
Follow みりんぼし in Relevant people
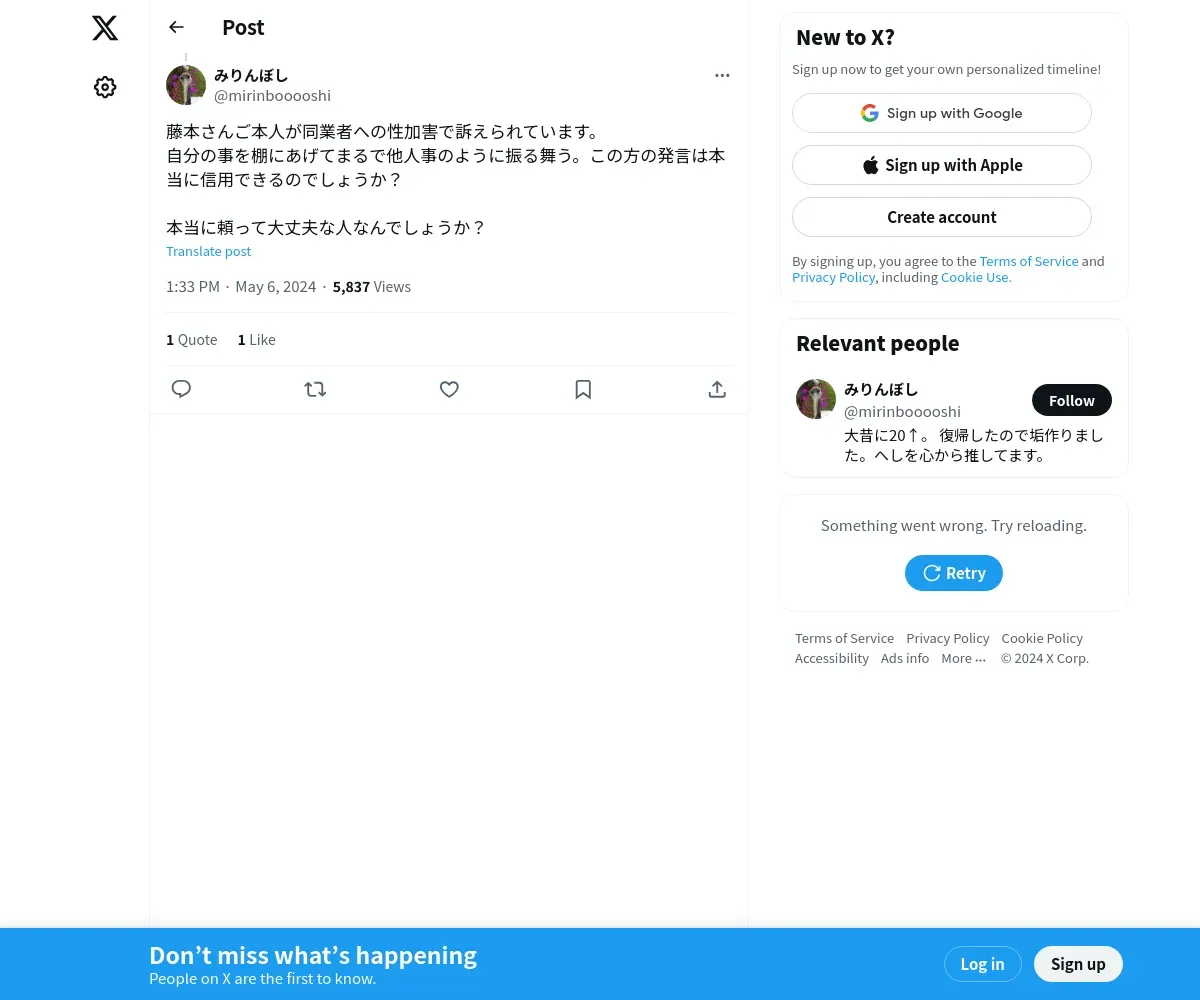tap(1071, 400)
